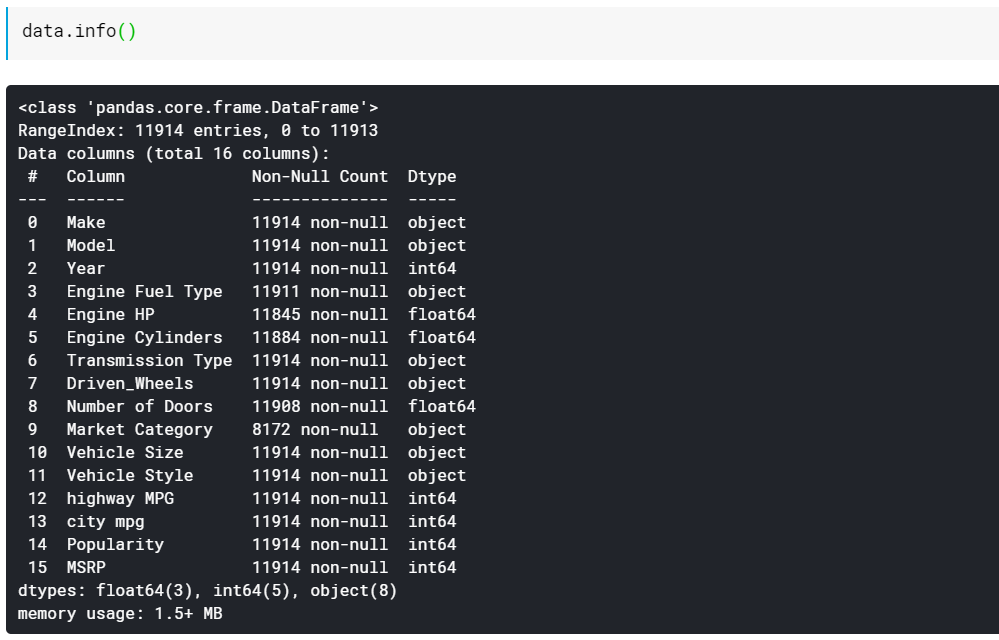Click the 'Data columns (total 16 columns)' line
The image size is (999, 640).
173,153
